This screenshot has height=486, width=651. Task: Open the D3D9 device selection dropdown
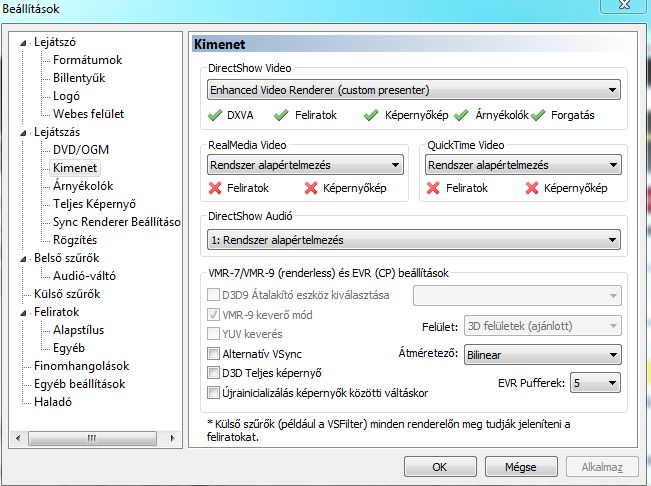point(517,296)
